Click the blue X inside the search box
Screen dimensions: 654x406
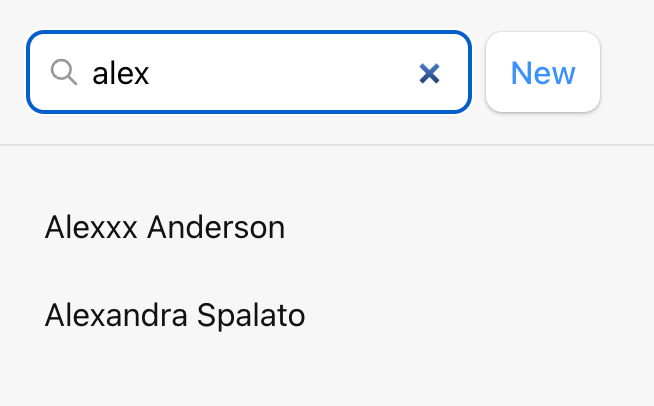pyautogui.click(x=429, y=73)
